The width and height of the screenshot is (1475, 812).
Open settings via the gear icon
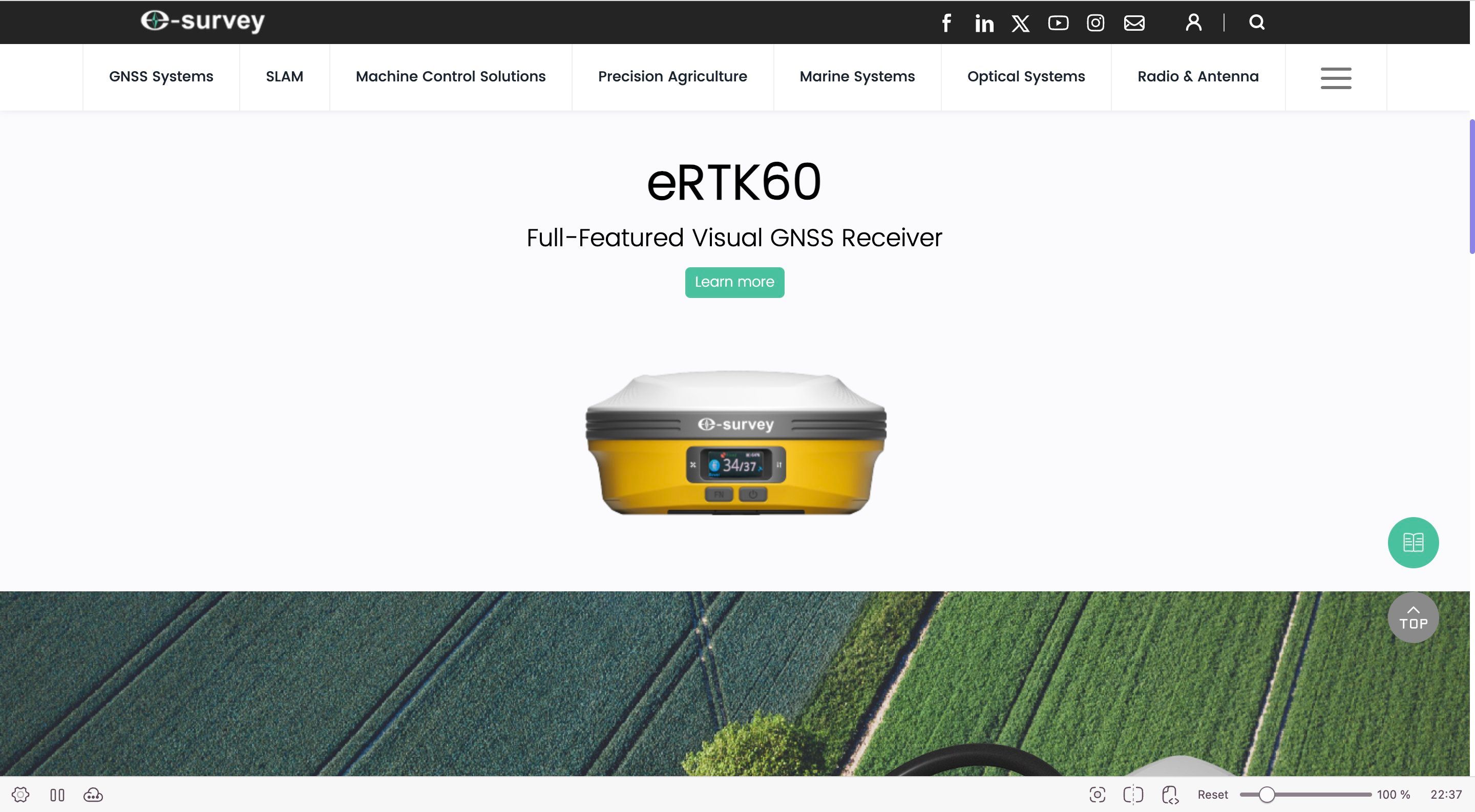(x=20, y=795)
